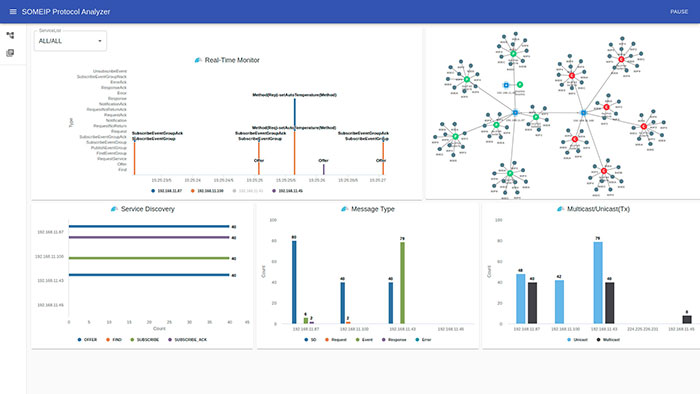The width and height of the screenshot is (700, 394).
Task: Open the hamburger navigation menu
Action: pos(13,12)
